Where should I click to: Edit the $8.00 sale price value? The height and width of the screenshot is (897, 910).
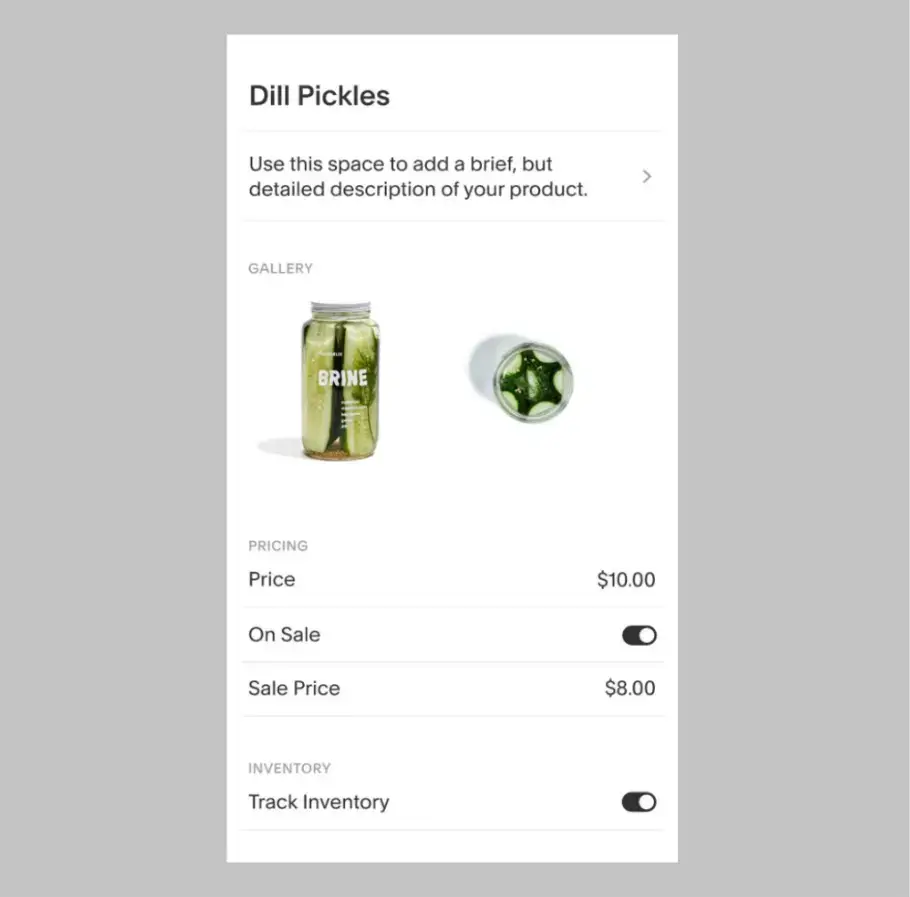coord(630,688)
